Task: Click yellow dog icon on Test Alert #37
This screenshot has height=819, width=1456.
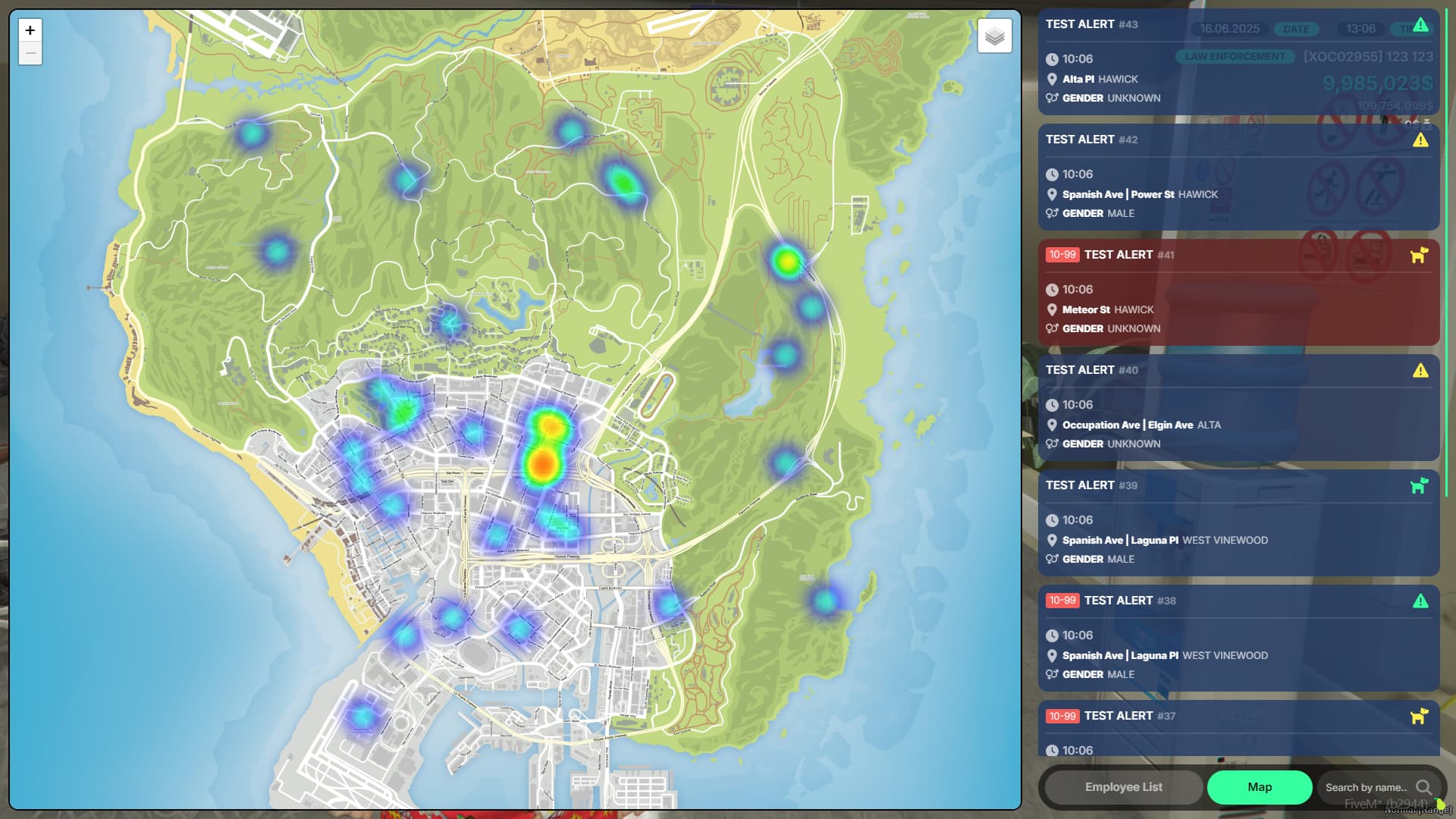Action: pos(1419,717)
